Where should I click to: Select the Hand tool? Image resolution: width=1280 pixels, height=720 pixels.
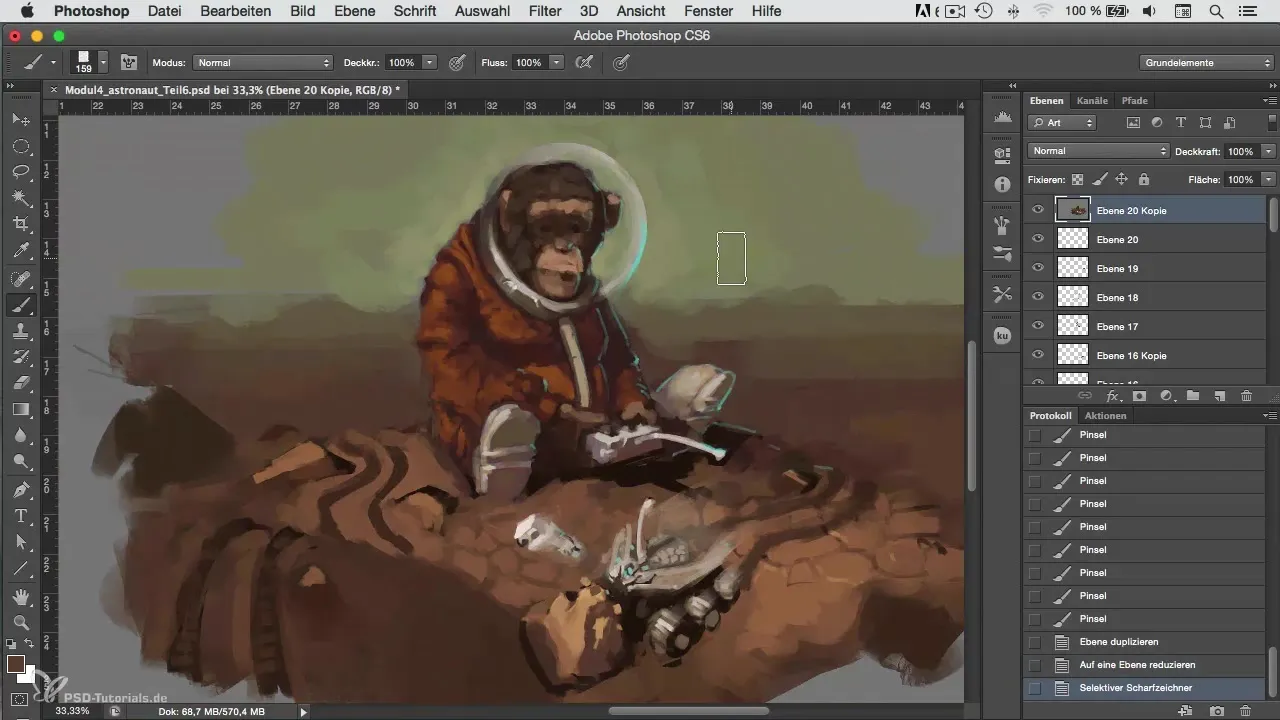tap(21, 597)
